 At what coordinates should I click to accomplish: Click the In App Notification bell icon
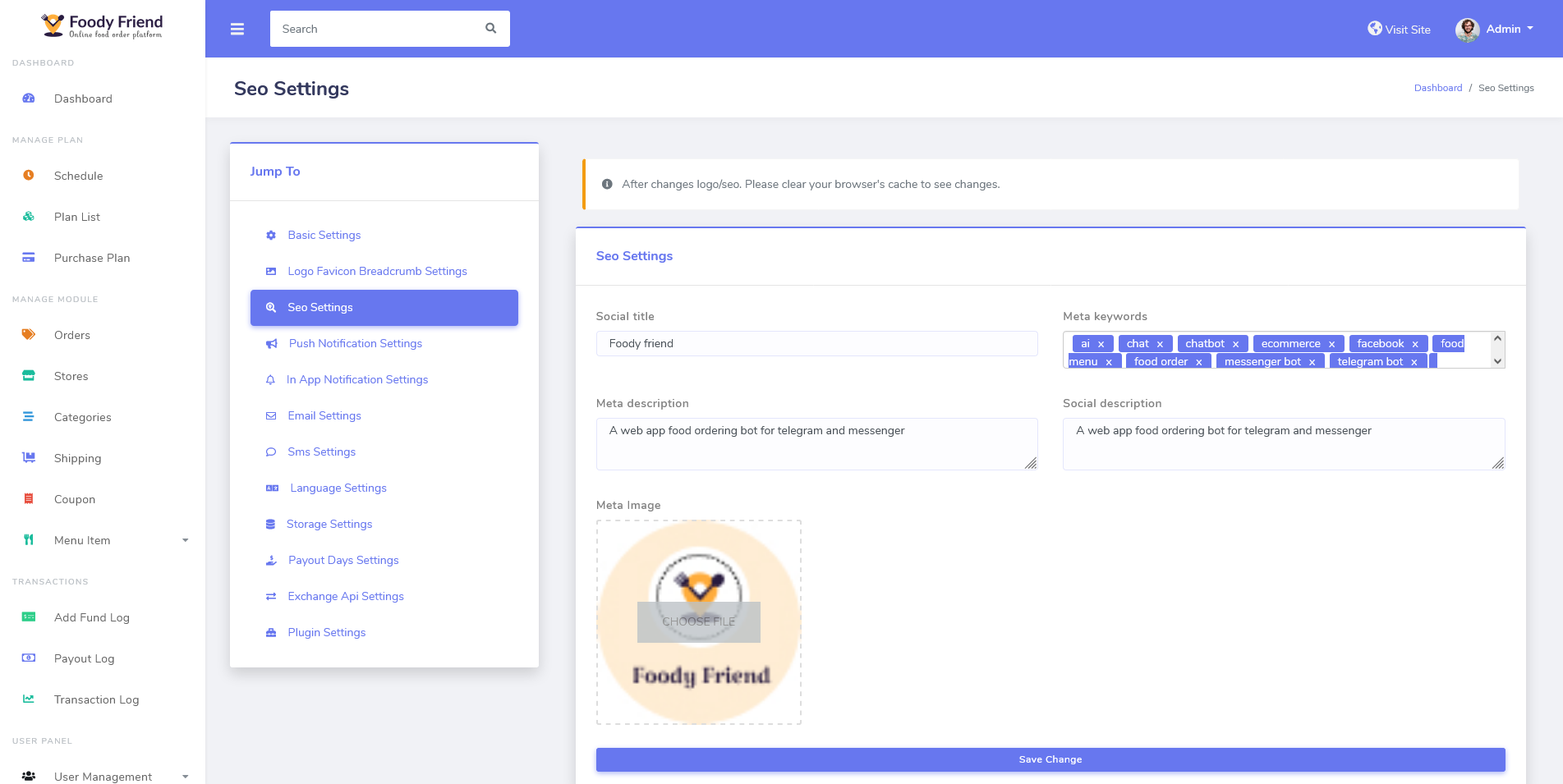click(270, 380)
